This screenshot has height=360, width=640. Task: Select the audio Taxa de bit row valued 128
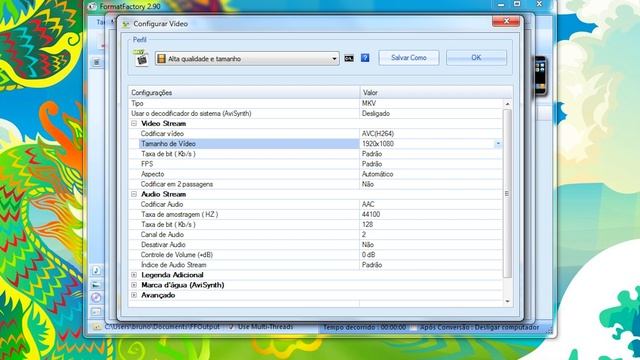coord(316,224)
